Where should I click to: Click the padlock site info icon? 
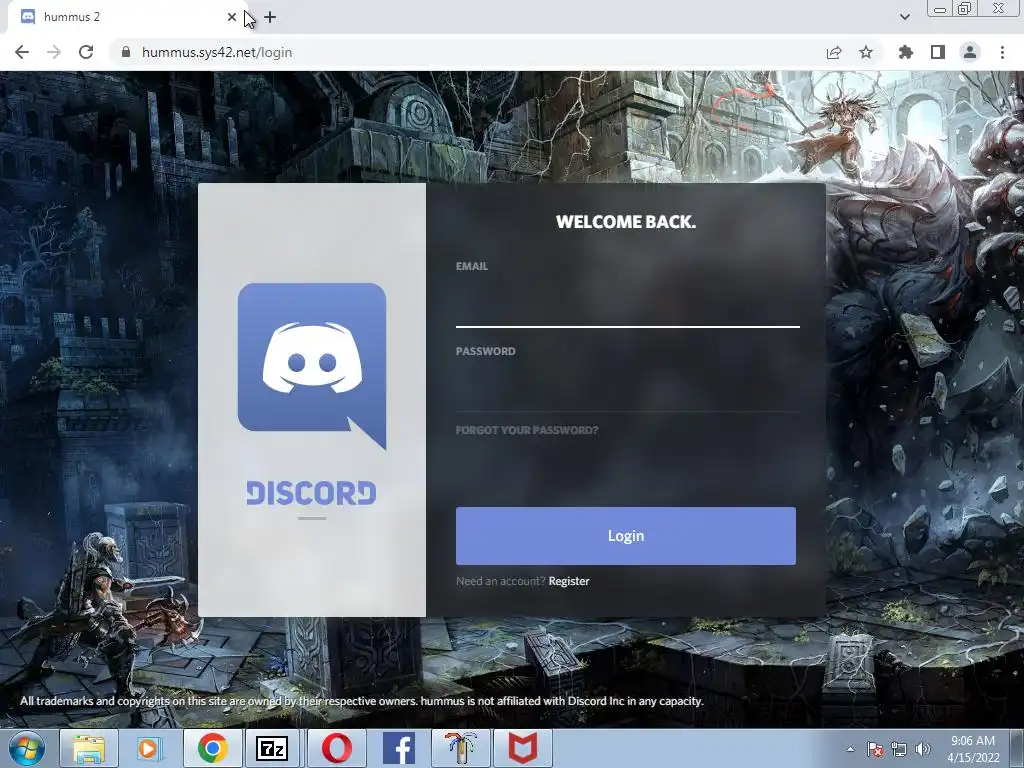(126, 52)
